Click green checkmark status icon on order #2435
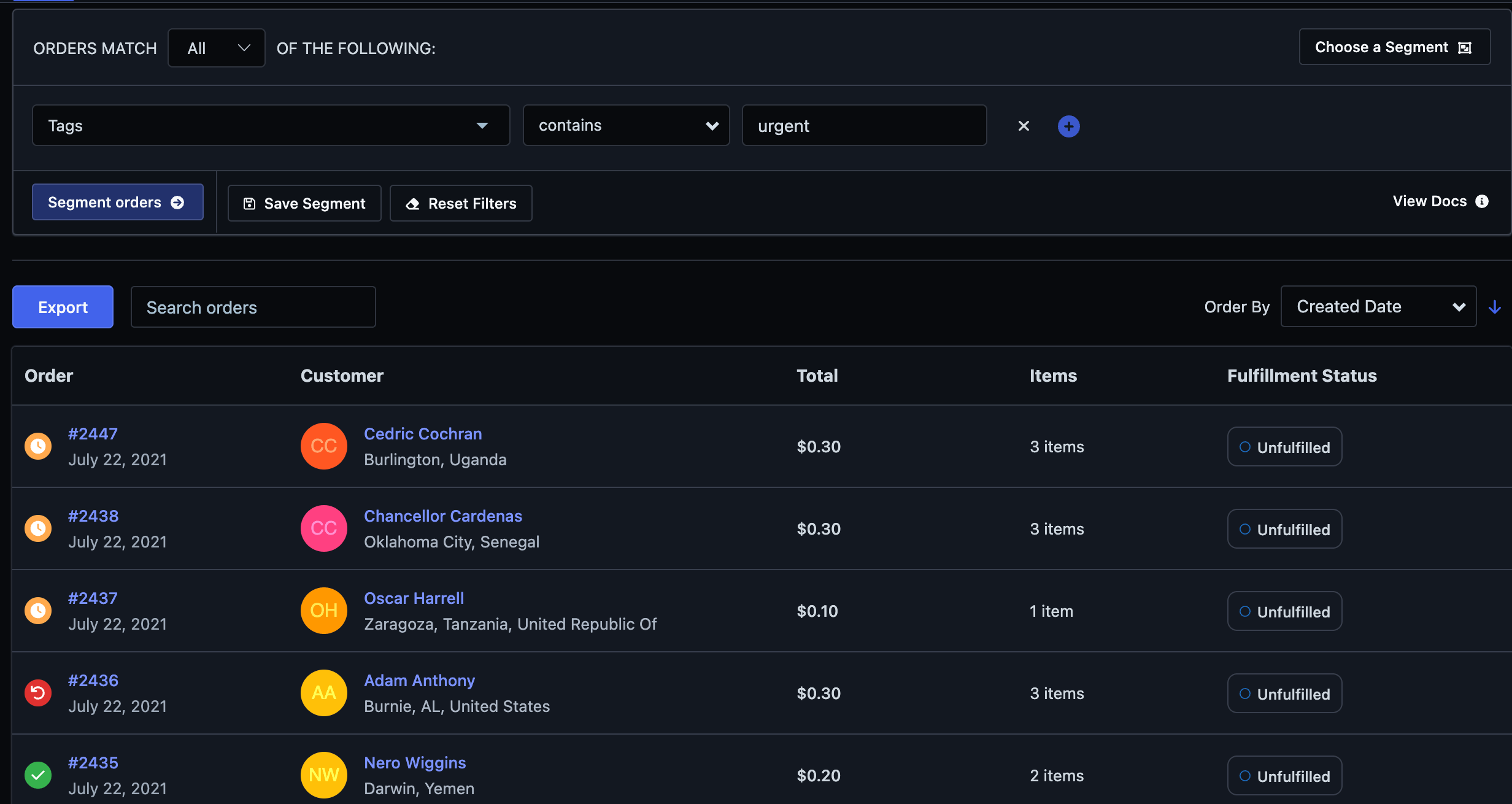The height and width of the screenshot is (804, 1512). 38,775
